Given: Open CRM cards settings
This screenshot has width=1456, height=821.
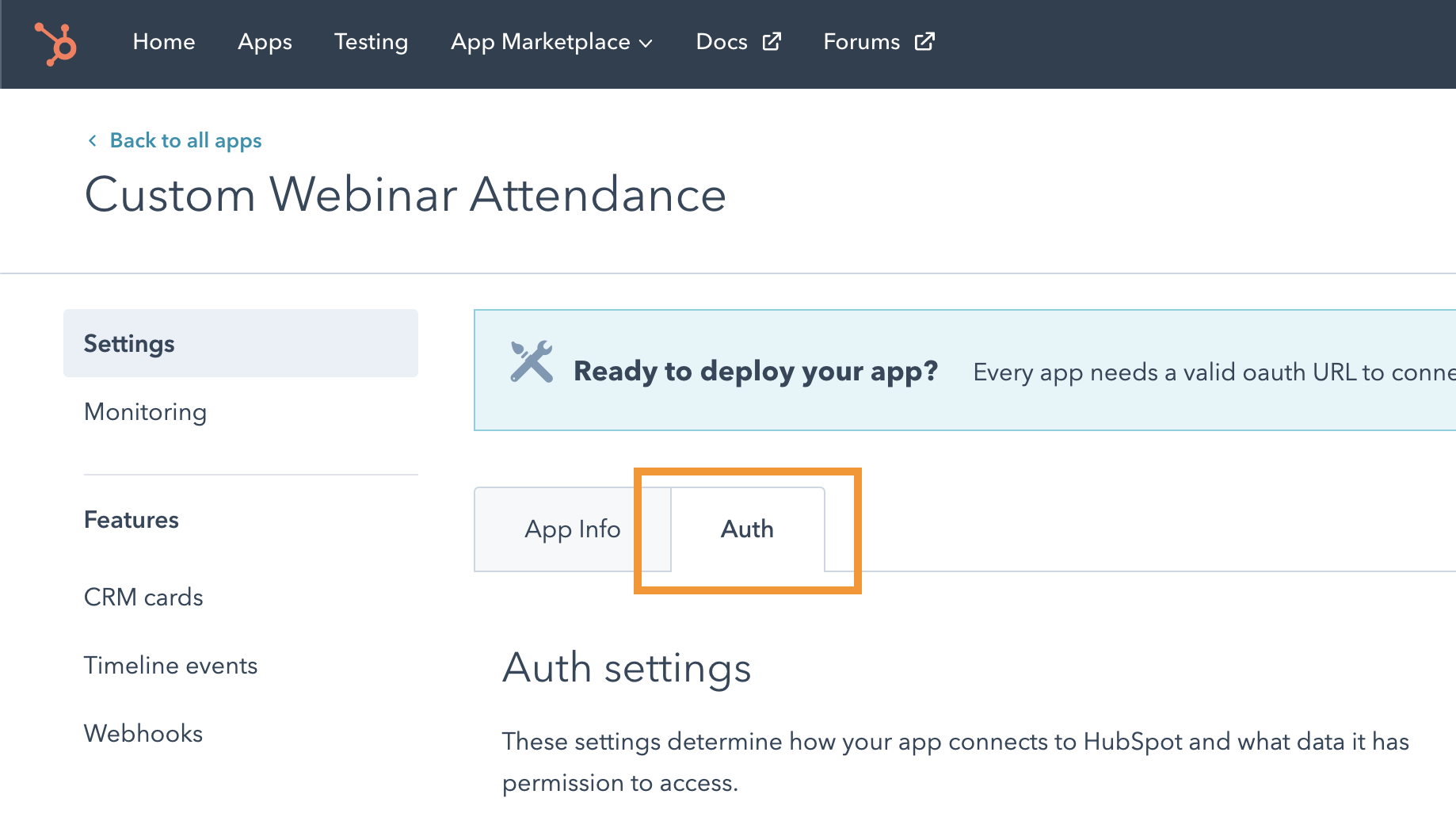Looking at the screenshot, I should (x=143, y=598).
